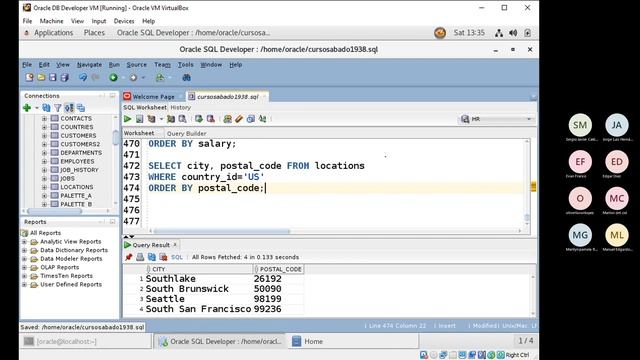640x360 pixels.
Task: Click the POSTAL_CODE column header
Action: coord(278,269)
